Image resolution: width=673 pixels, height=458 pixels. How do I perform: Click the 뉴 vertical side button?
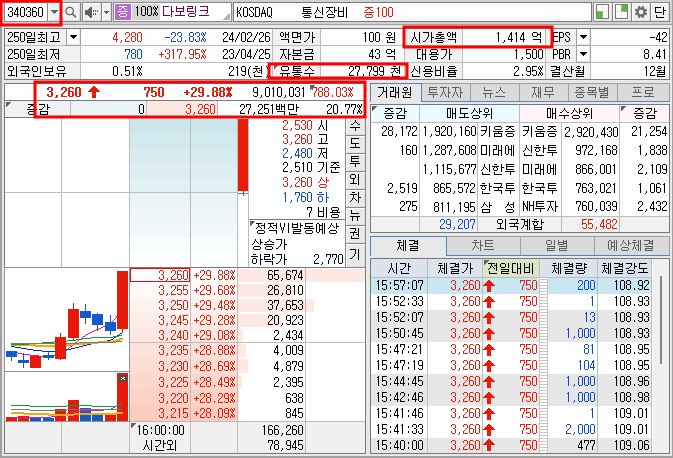[355, 215]
